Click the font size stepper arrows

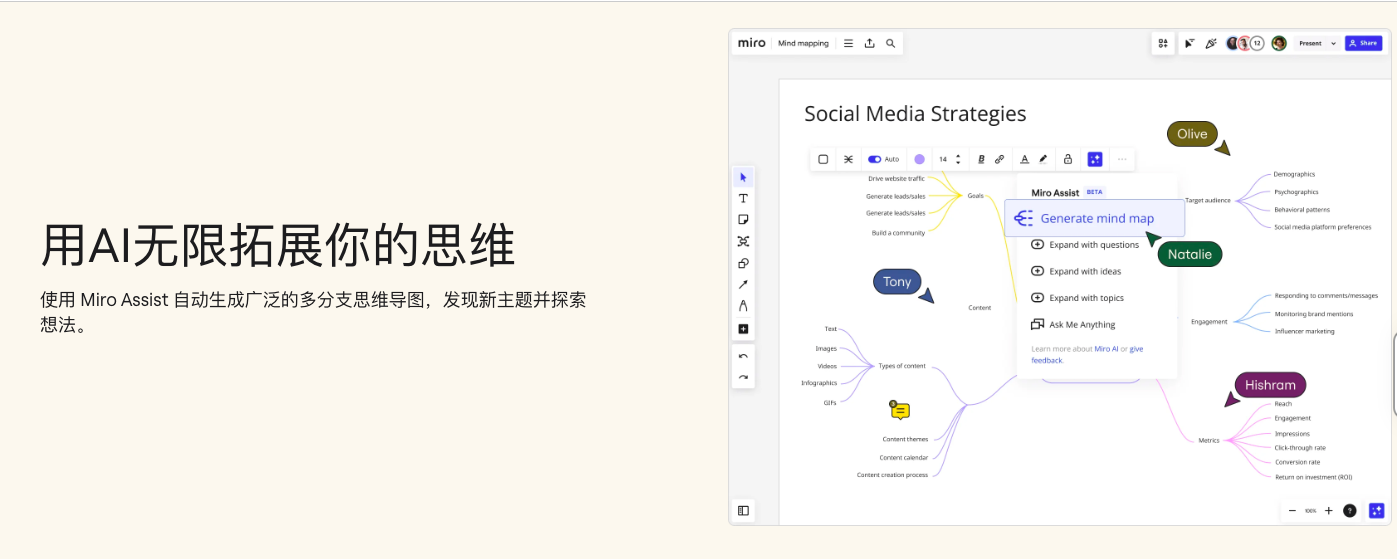tap(958, 159)
